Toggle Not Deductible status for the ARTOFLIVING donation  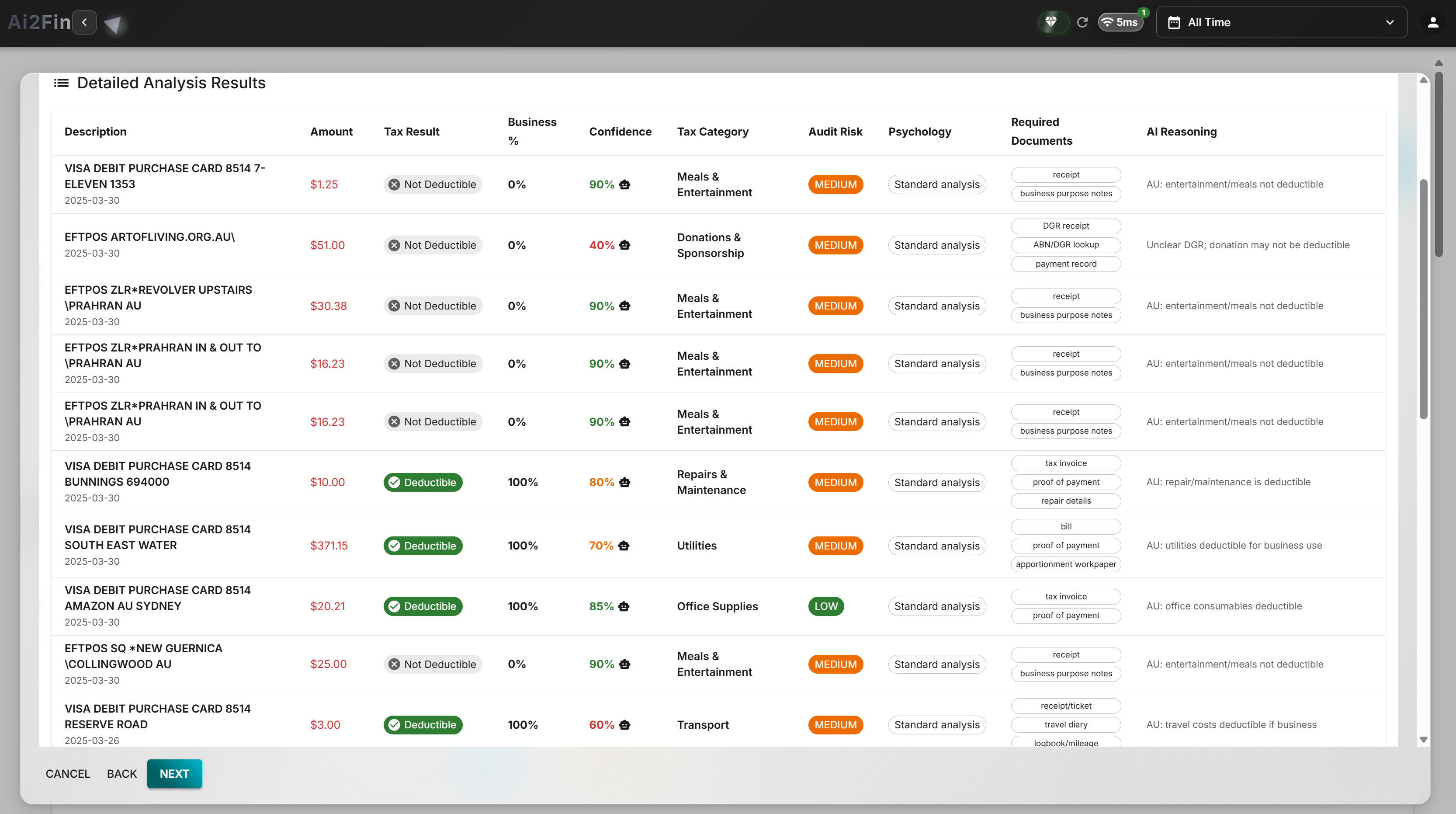pyautogui.click(x=433, y=245)
